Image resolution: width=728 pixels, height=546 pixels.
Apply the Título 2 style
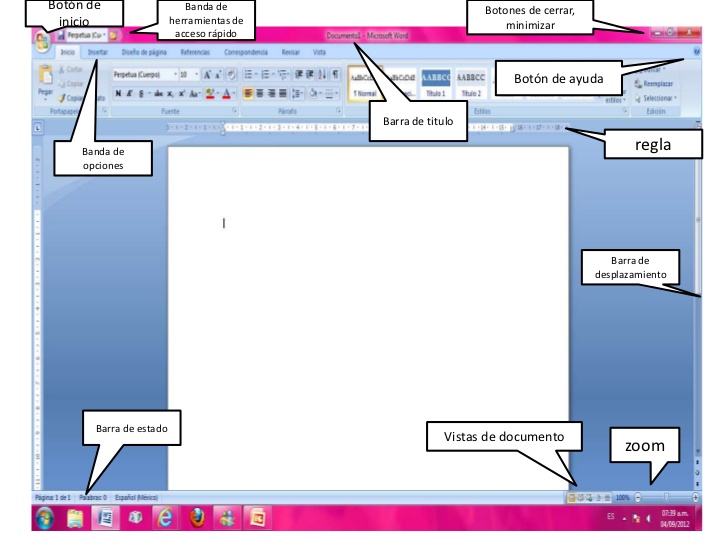[471, 84]
